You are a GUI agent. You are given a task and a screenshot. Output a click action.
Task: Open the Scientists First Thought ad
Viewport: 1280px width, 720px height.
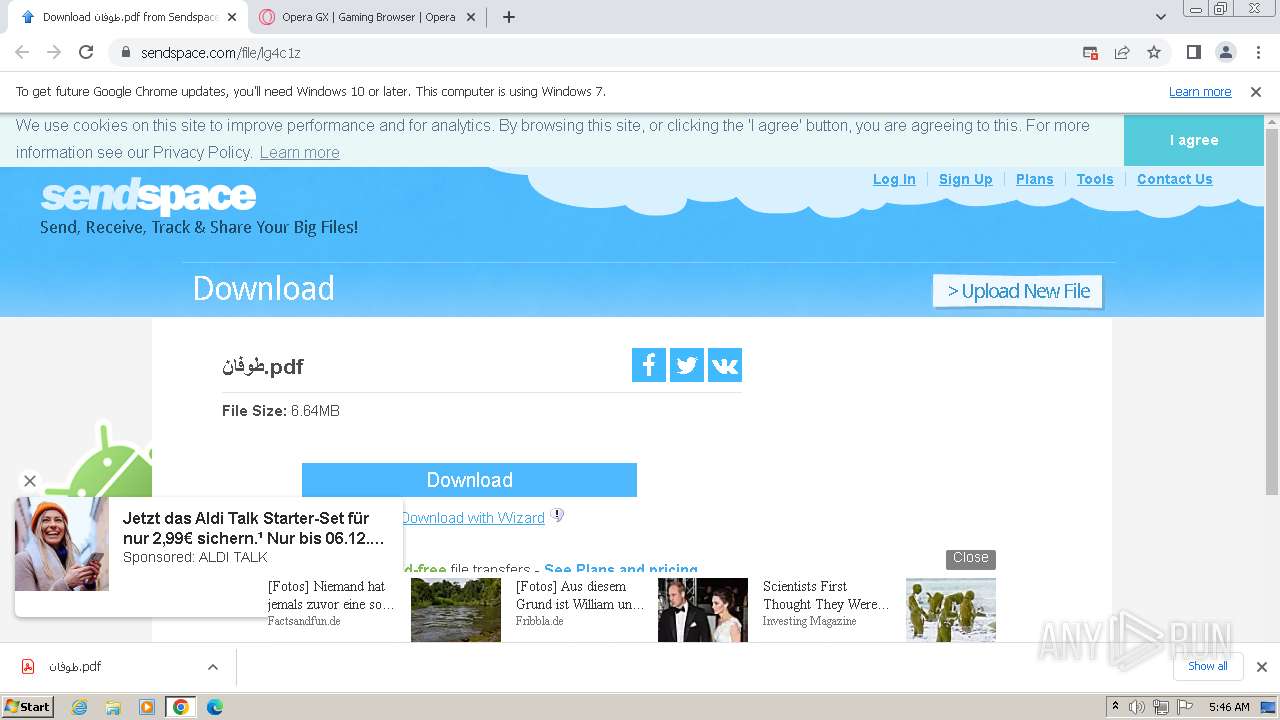point(826,603)
